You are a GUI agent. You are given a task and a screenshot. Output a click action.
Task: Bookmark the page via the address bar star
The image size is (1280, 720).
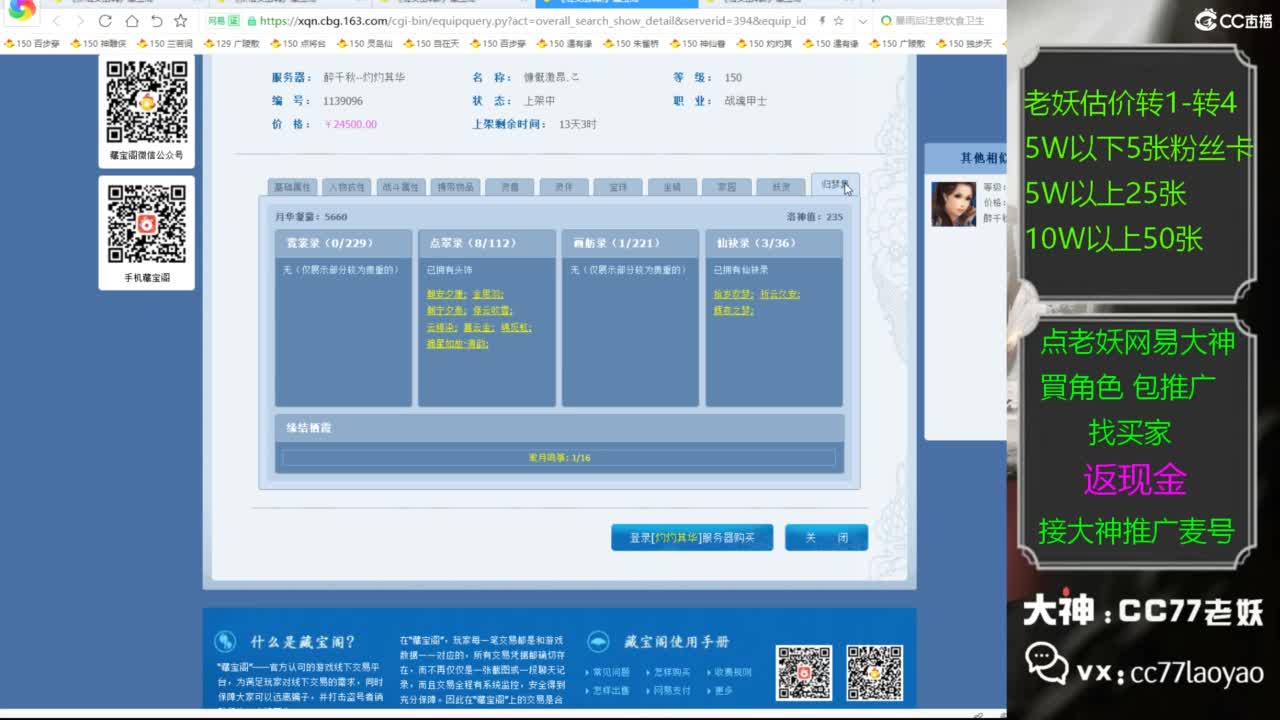tap(838, 21)
